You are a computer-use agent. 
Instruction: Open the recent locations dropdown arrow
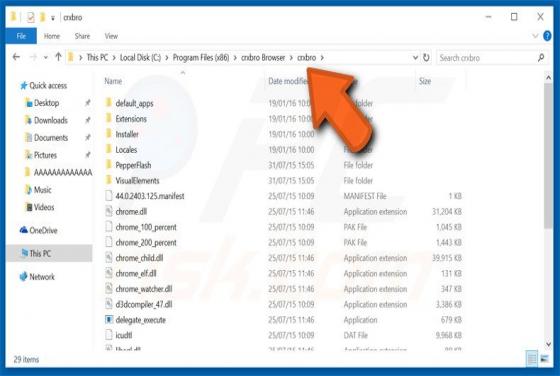point(45,57)
